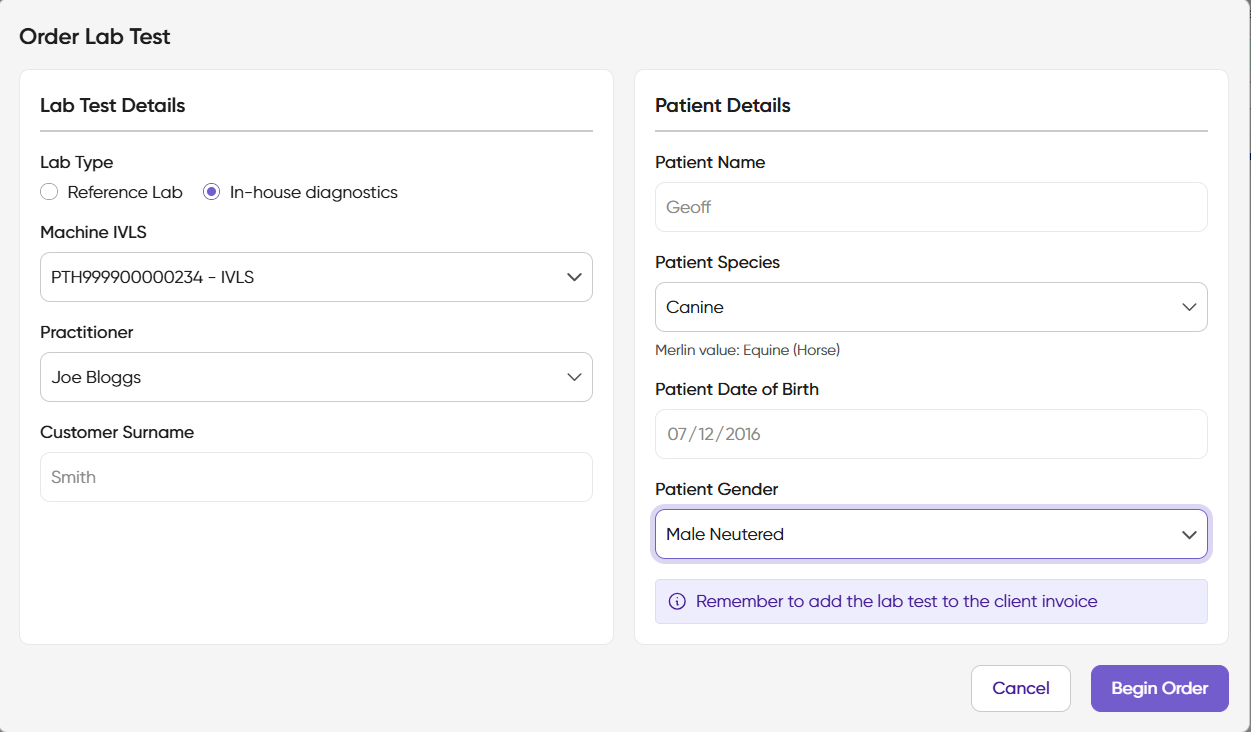Cancel the lab test order
The height and width of the screenshot is (732, 1251).
pyautogui.click(x=1020, y=688)
